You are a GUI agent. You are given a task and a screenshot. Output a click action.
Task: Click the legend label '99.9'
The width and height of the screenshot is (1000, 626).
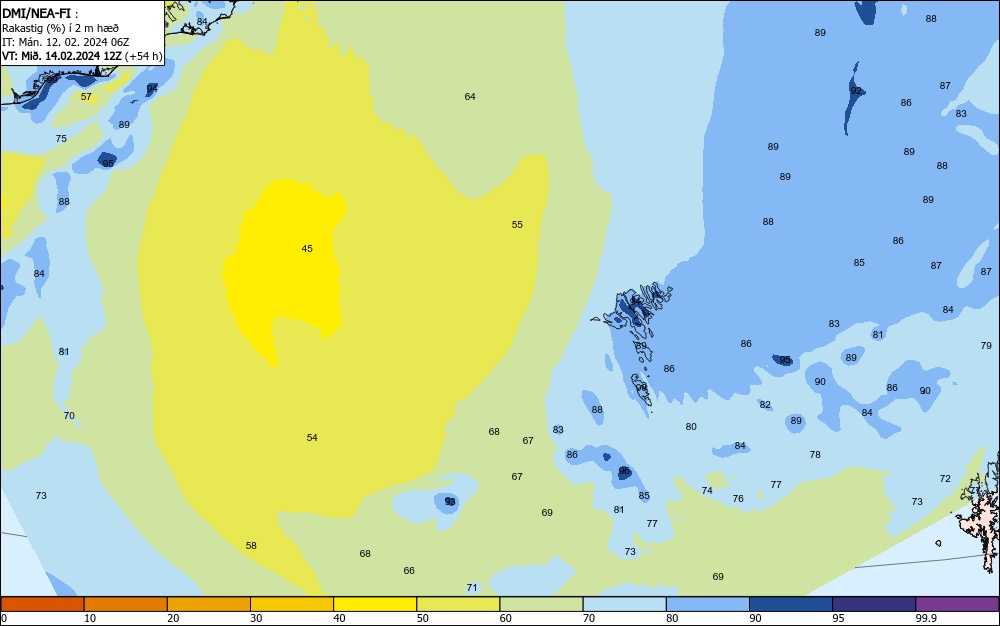click(926, 618)
